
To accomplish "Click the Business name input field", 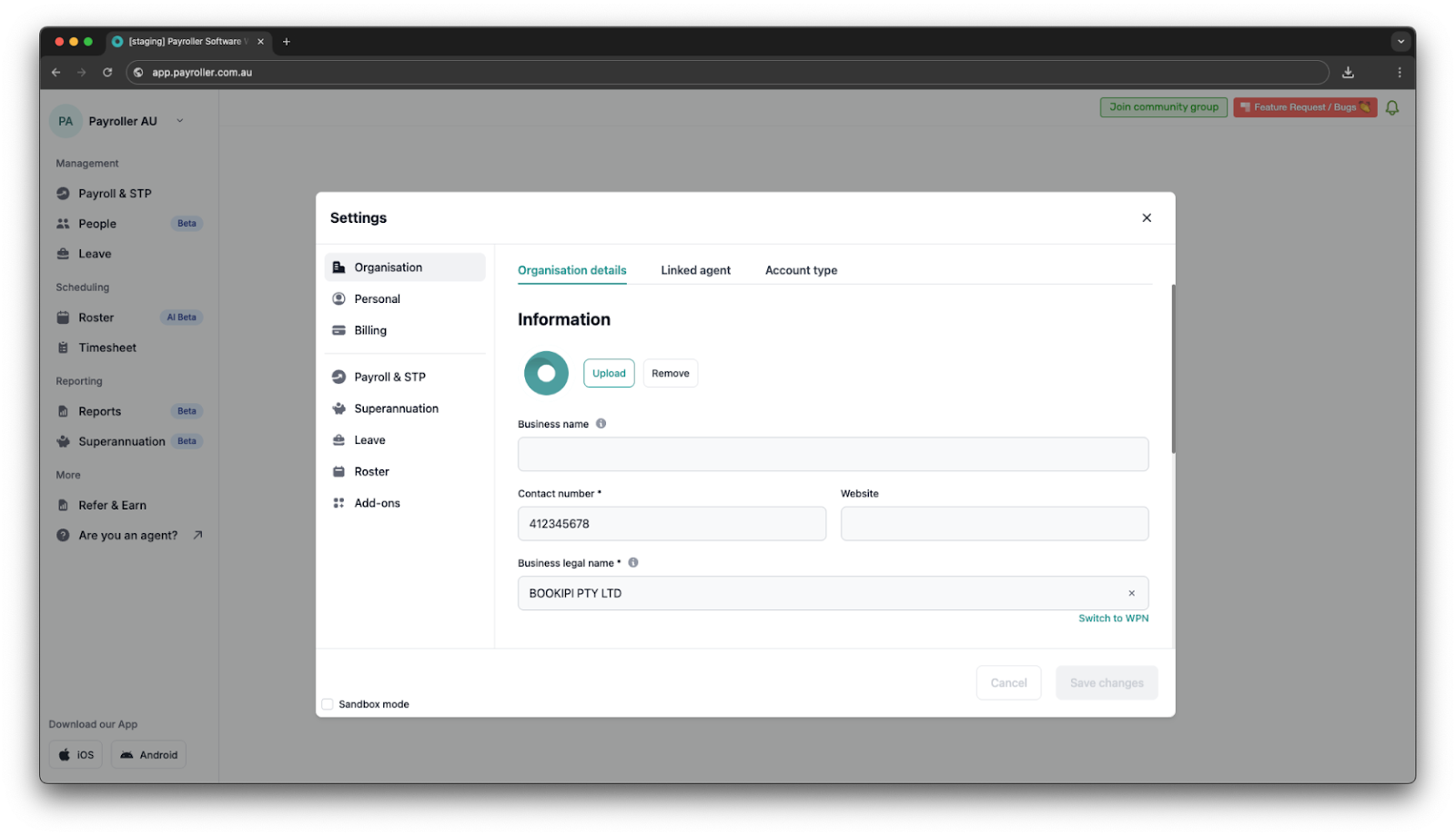I will pyautogui.click(x=832, y=454).
